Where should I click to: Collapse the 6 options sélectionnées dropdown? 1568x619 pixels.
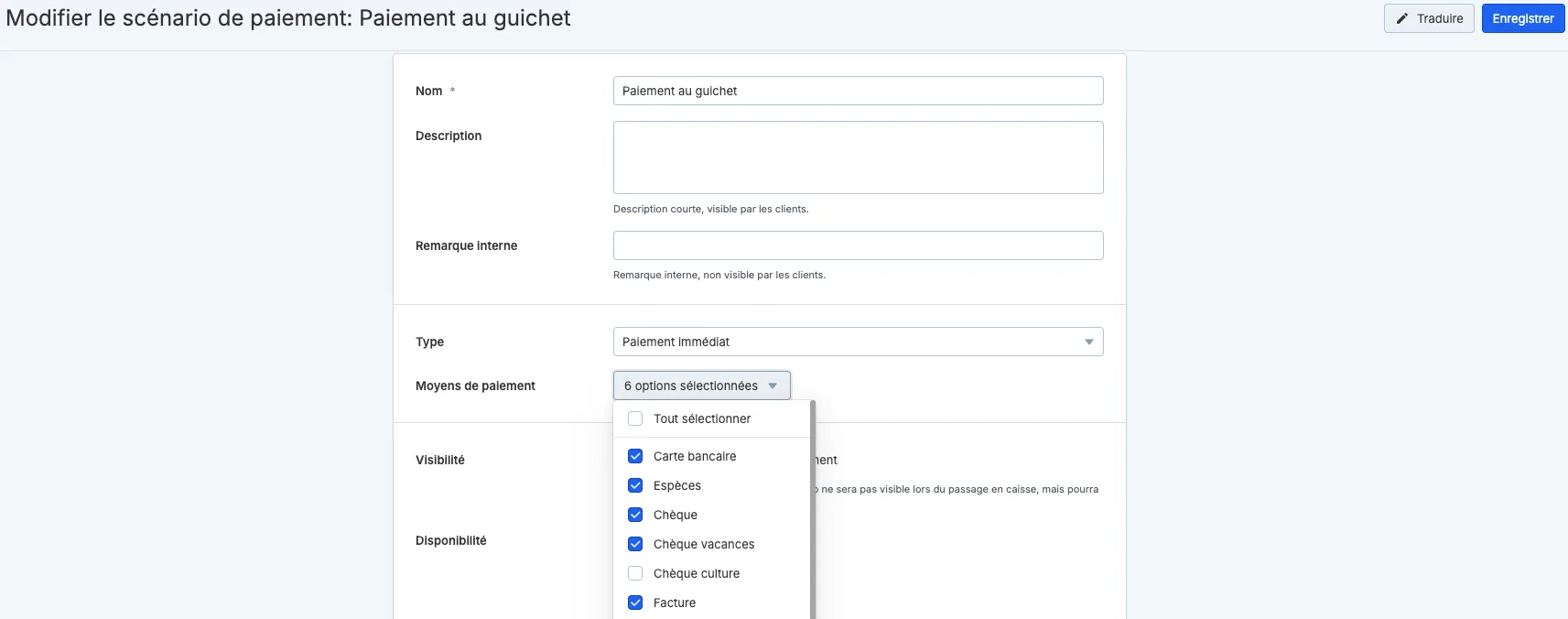(x=702, y=386)
